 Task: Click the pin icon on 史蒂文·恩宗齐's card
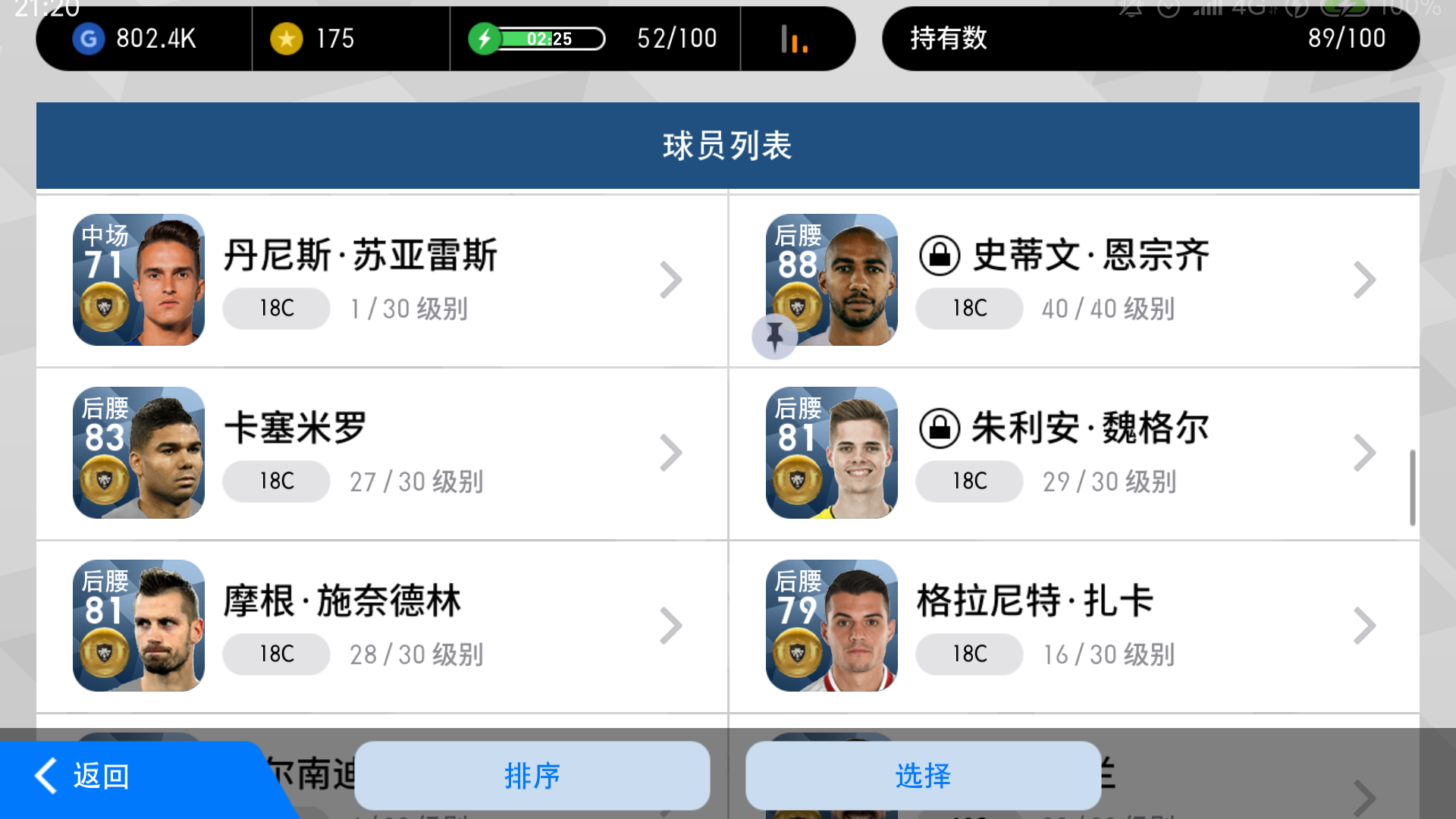[774, 336]
